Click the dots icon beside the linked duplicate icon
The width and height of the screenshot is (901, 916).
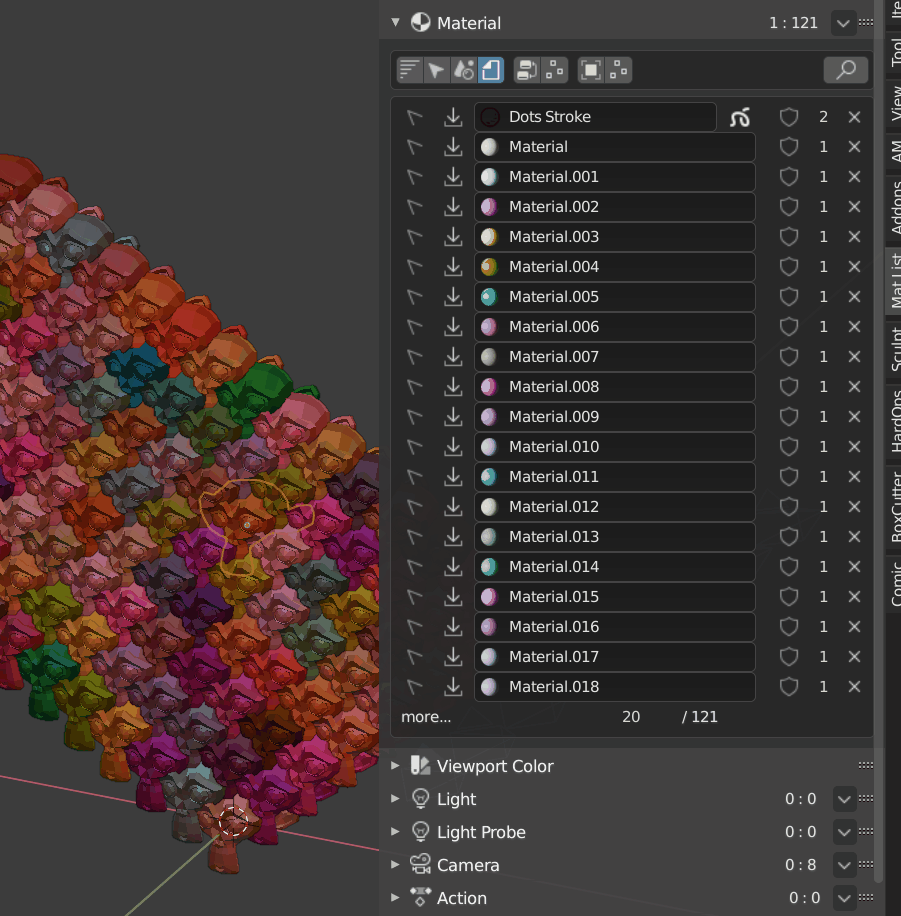(x=555, y=70)
